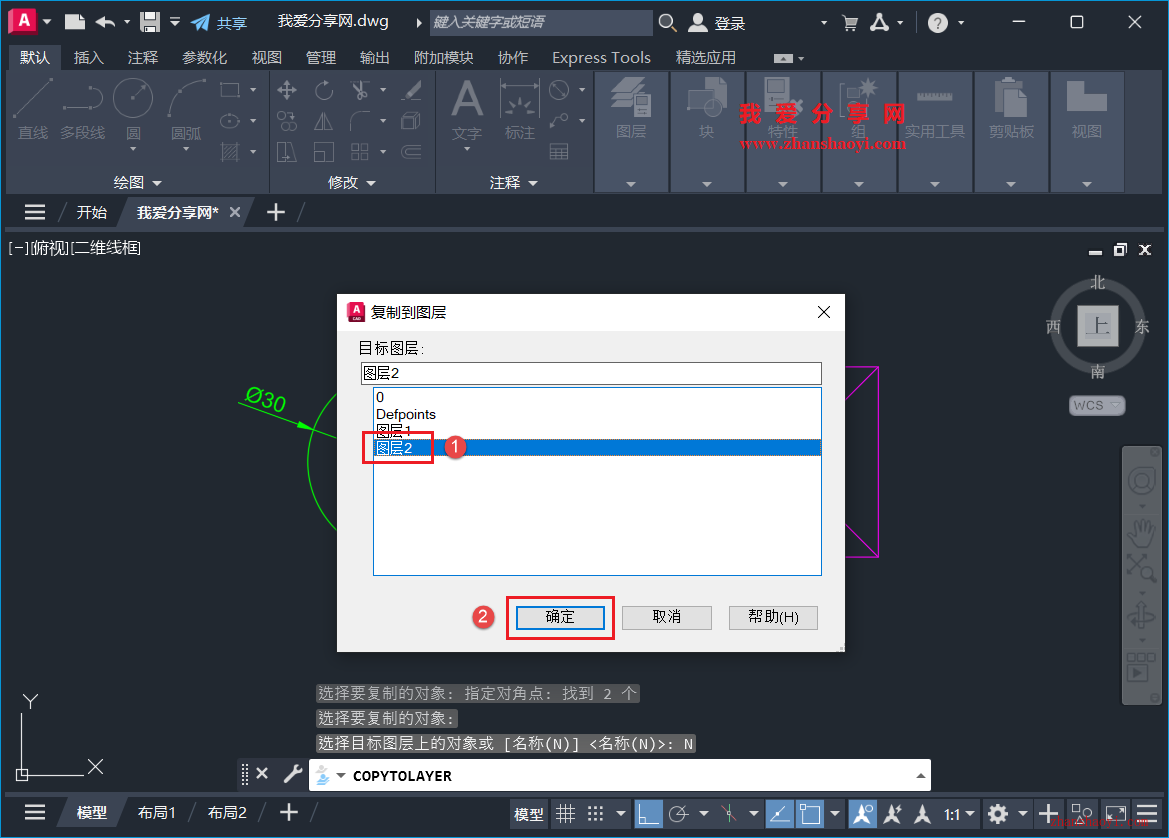The height and width of the screenshot is (838, 1169).
Task: Select the Line (直线) drawing tool
Action: click(x=33, y=109)
